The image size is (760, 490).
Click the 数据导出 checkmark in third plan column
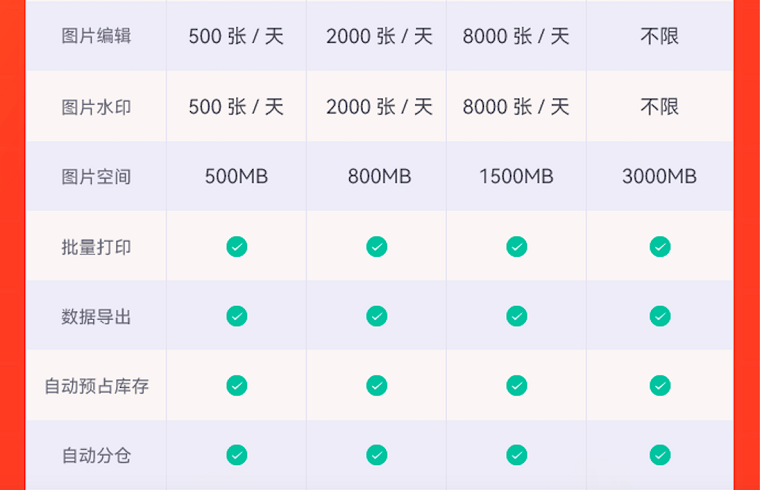517,316
